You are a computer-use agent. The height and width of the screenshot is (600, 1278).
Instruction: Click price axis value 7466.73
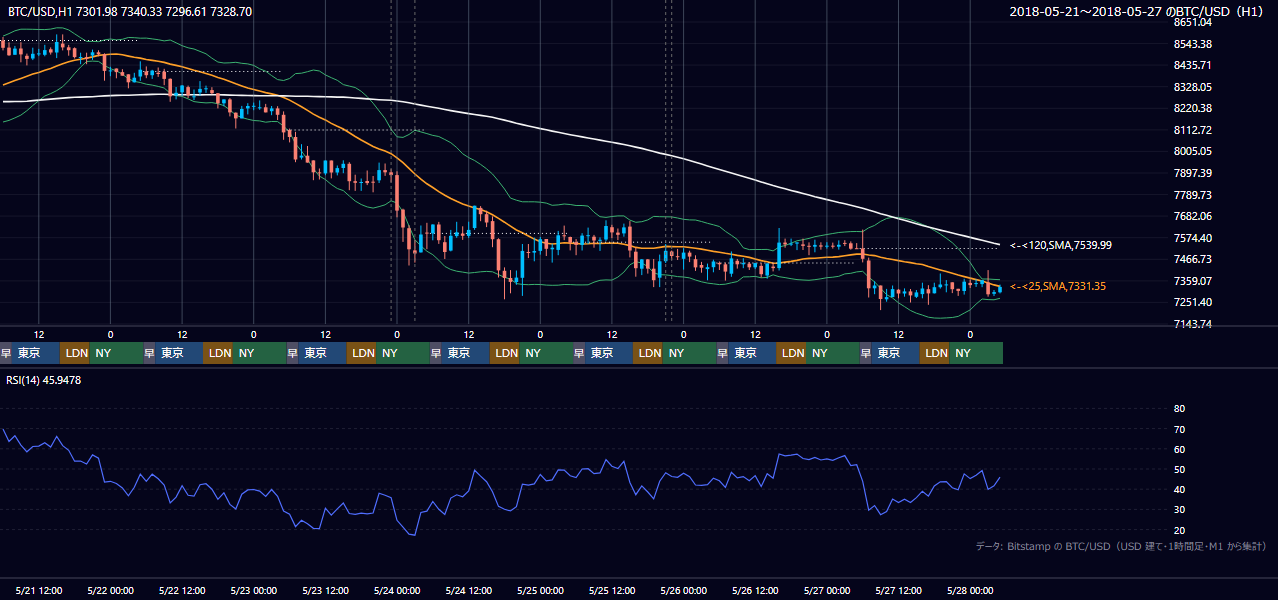(x=1193, y=259)
